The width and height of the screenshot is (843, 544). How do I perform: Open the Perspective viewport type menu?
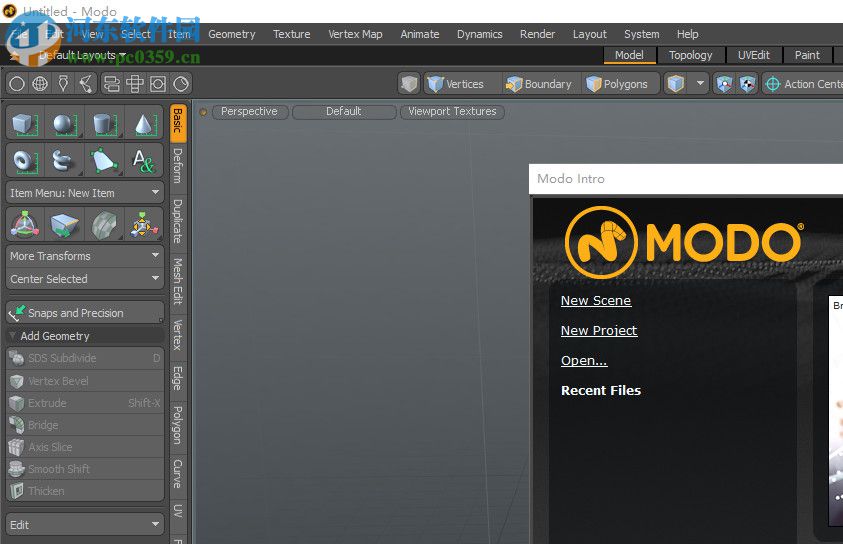[x=250, y=112]
